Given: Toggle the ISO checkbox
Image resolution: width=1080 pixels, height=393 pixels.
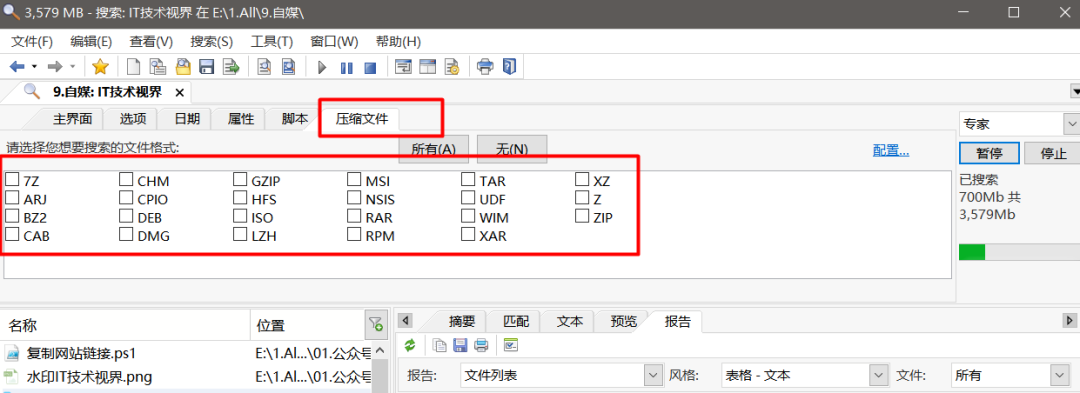Looking at the screenshot, I should tap(240, 217).
